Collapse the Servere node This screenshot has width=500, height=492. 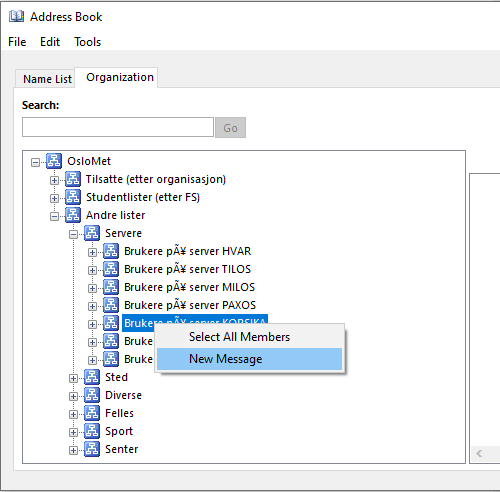click(x=73, y=235)
